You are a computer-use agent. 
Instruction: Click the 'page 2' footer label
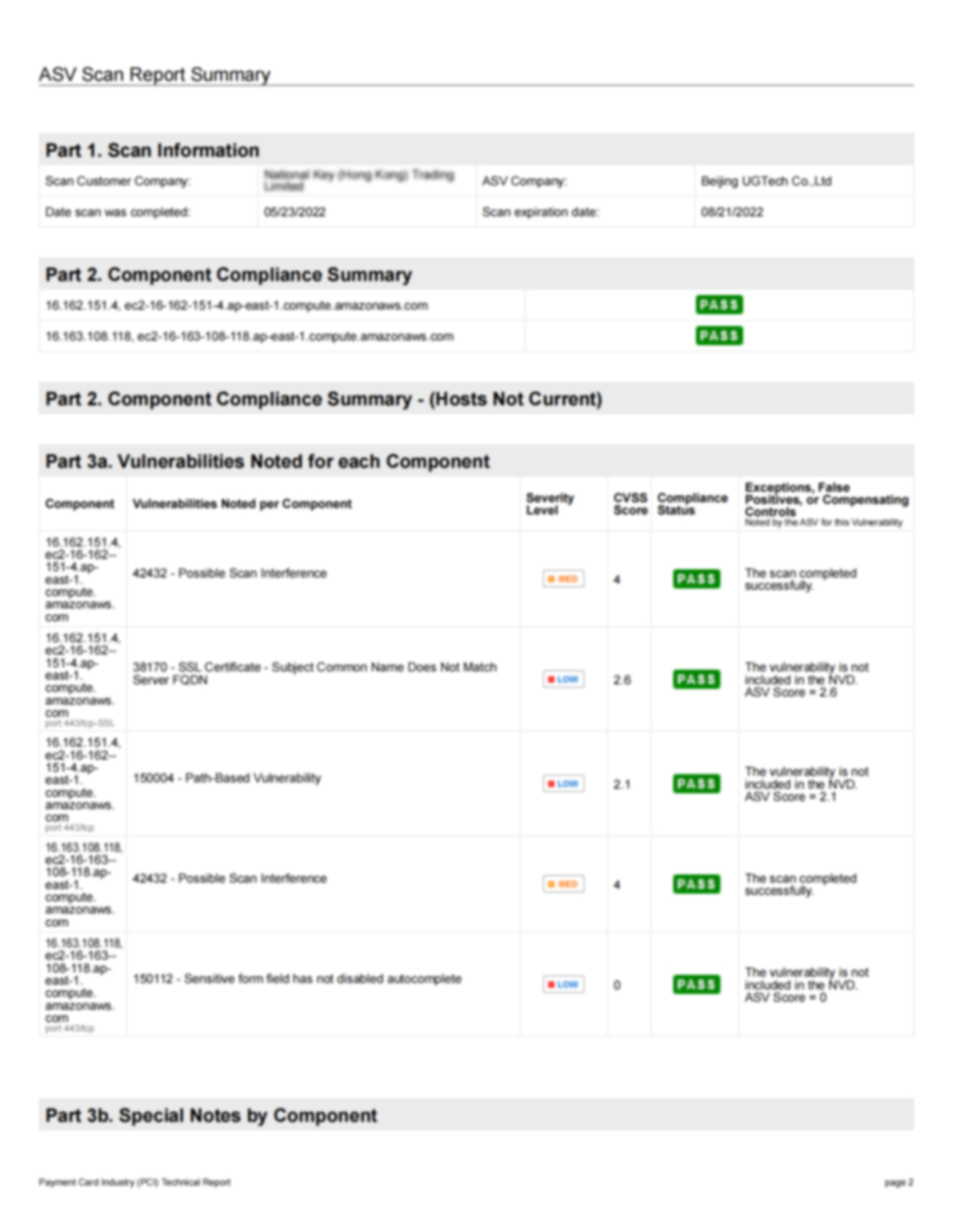point(899,1182)
